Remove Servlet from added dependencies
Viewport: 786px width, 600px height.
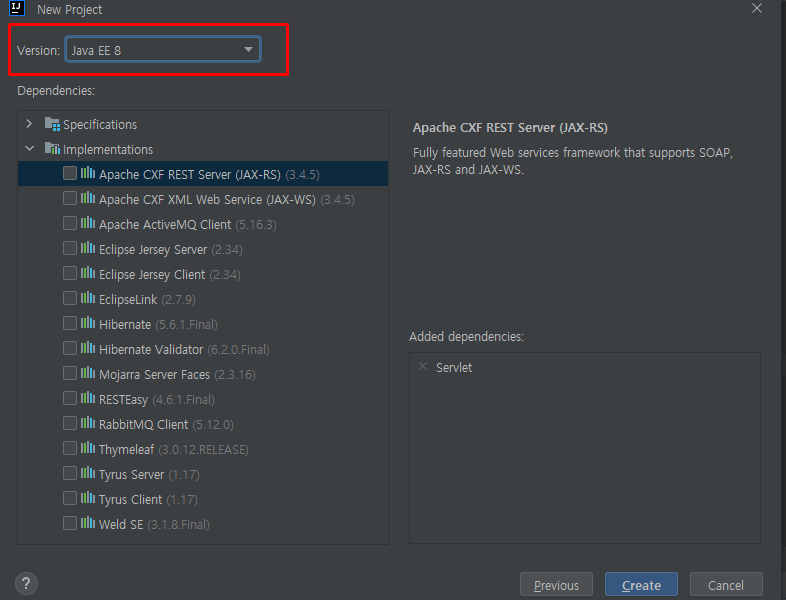(423, 366)
